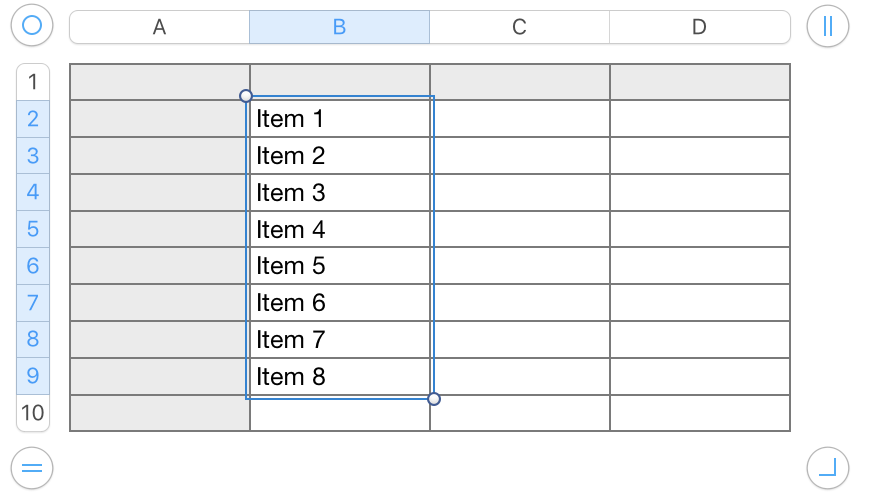The height and width of the screenshot is (504, 874).
Task: Click the circular table select handle
Action: (x=32, y=26)
